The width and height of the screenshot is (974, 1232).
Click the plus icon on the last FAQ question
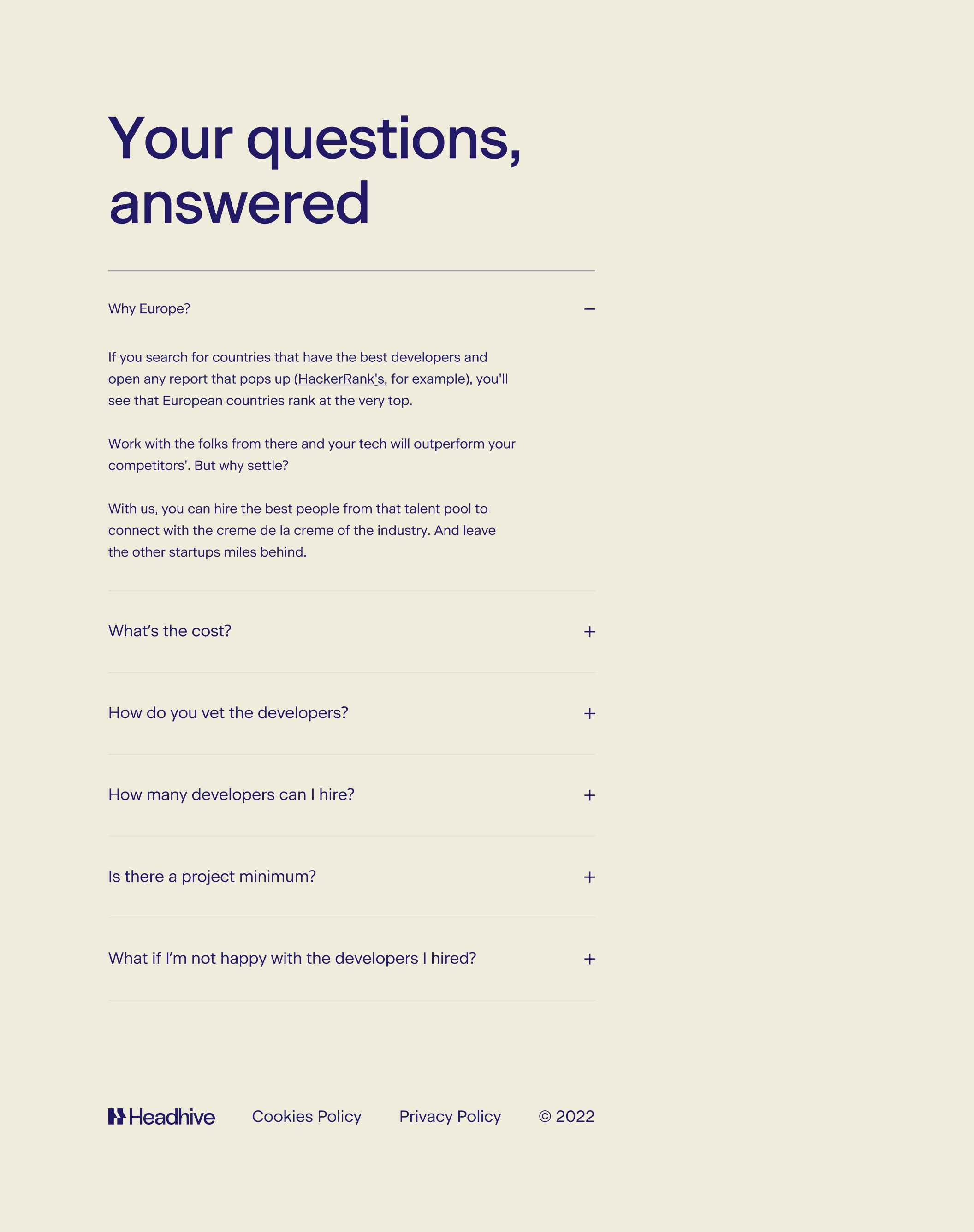click(x=590, y=959)
